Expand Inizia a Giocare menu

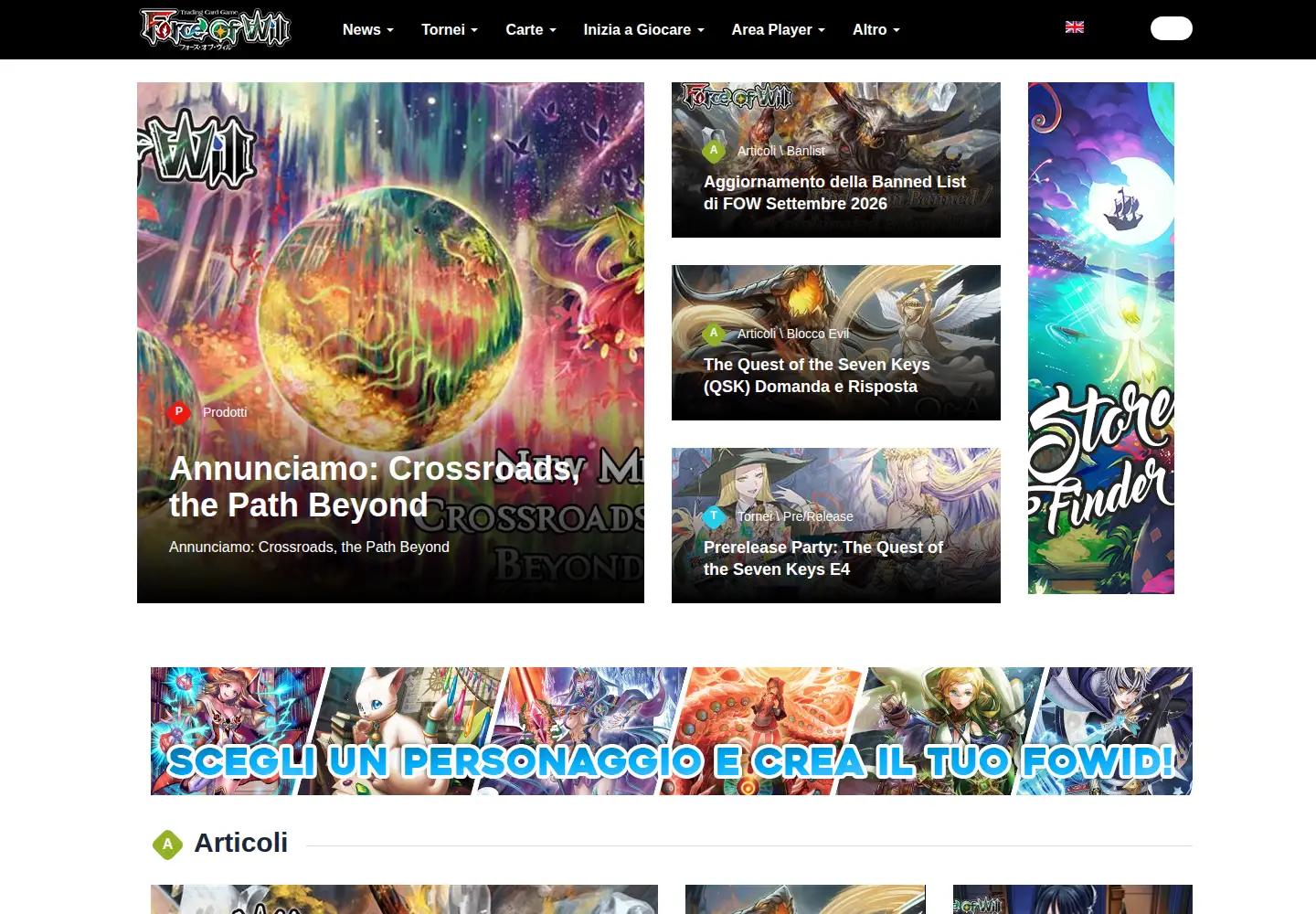[644, 29]
